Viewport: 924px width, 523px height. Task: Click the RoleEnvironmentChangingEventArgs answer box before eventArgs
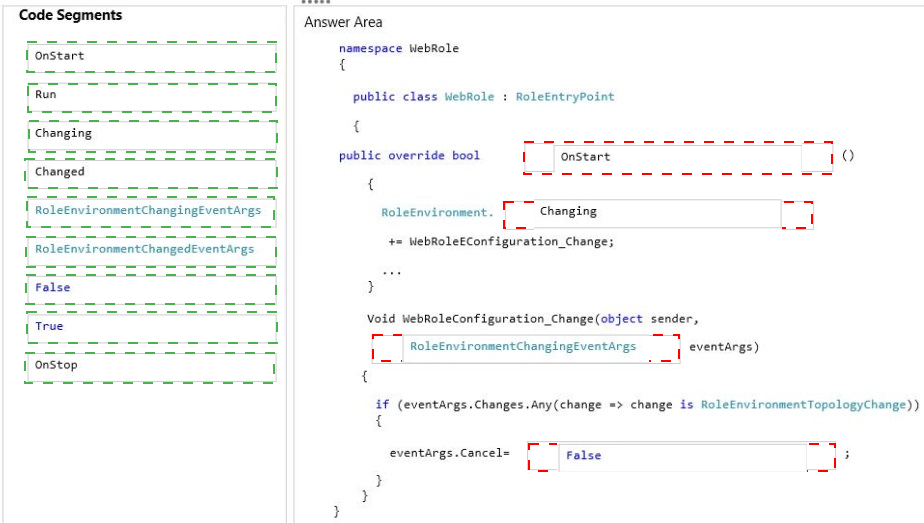point(526,348)
